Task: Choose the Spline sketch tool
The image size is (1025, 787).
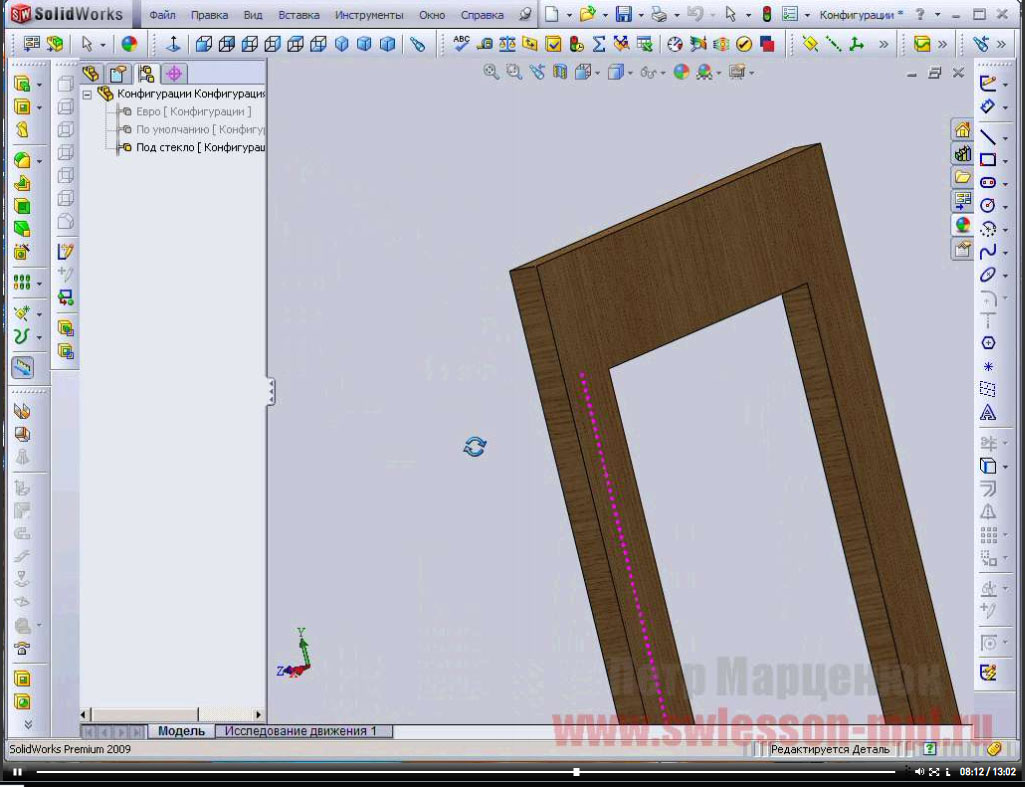Action: (x=987, y=252)
